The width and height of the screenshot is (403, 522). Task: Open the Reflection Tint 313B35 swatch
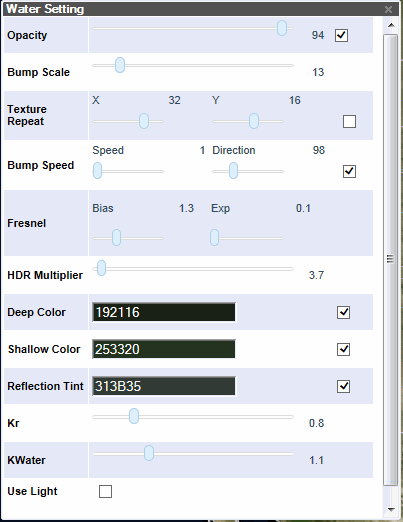[164, 386]
